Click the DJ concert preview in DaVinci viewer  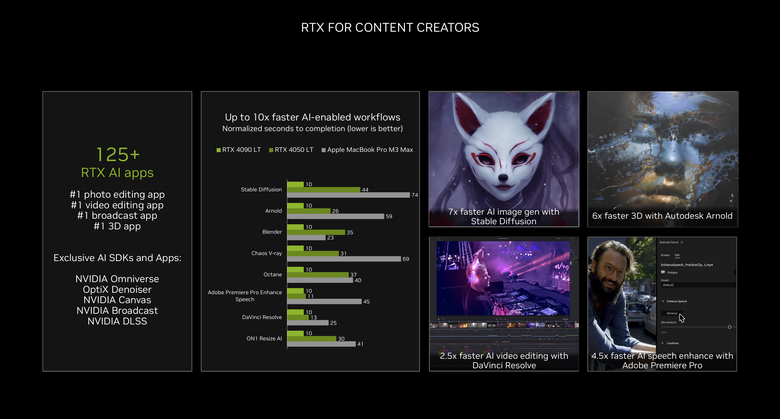pyautogui.click(x=503, y=279)
